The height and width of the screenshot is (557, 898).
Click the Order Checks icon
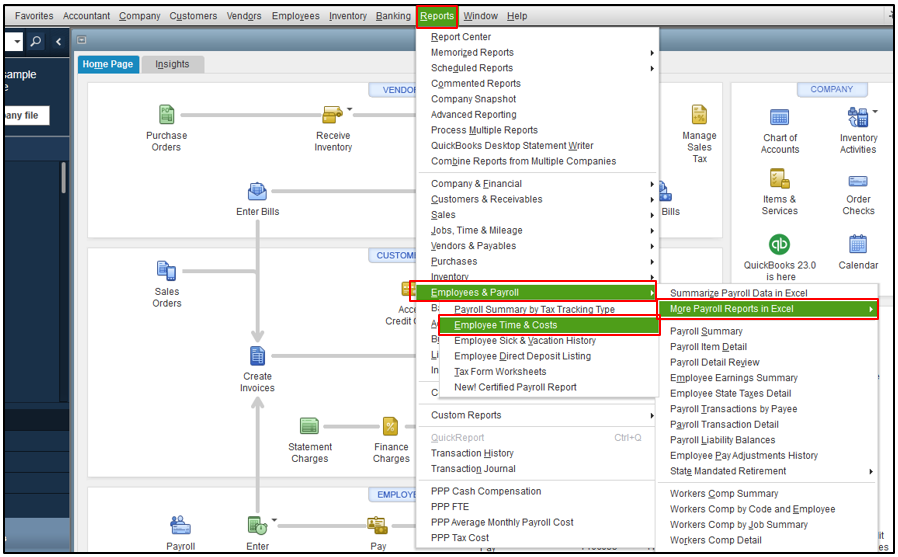point(858,181)
